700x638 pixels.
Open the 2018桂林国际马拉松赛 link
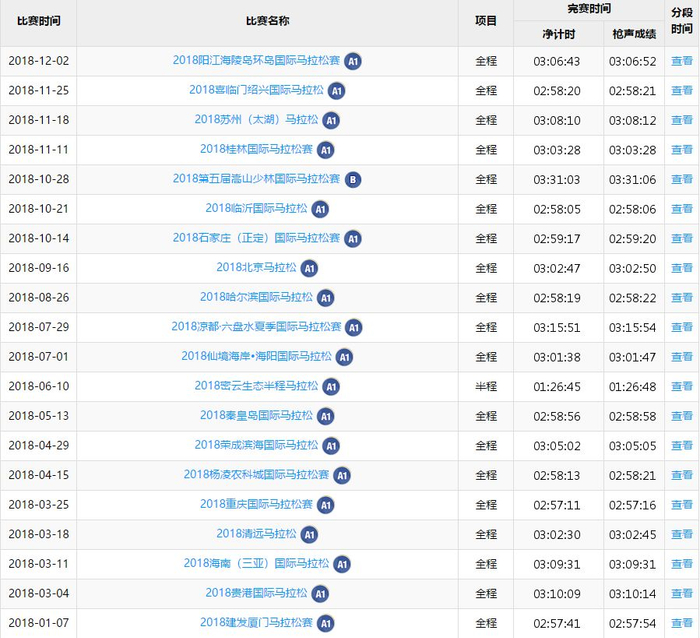pos(256,150)
